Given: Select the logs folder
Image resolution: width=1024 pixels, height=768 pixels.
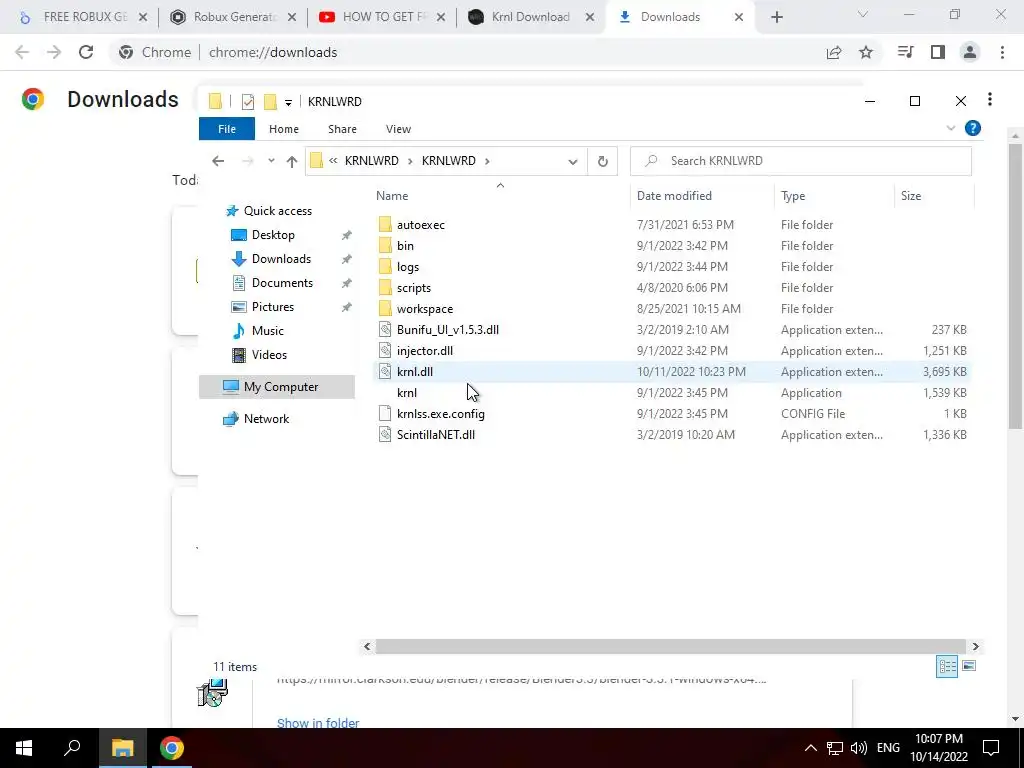Looking at the screenshot, I should (408, 266).
